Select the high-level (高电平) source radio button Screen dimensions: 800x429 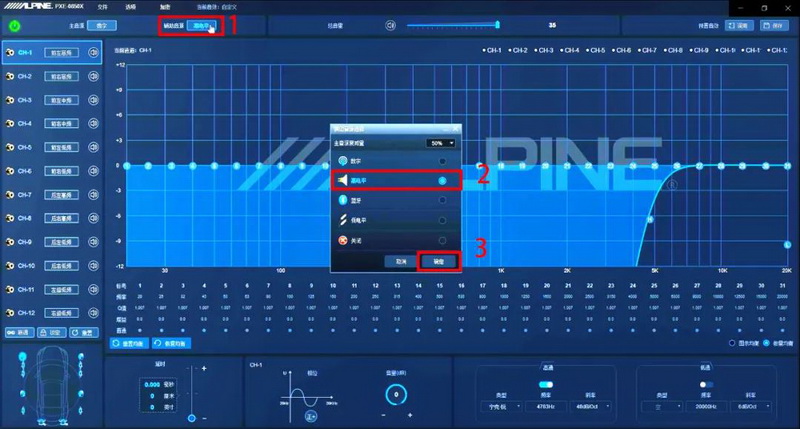tap(442, 181)
